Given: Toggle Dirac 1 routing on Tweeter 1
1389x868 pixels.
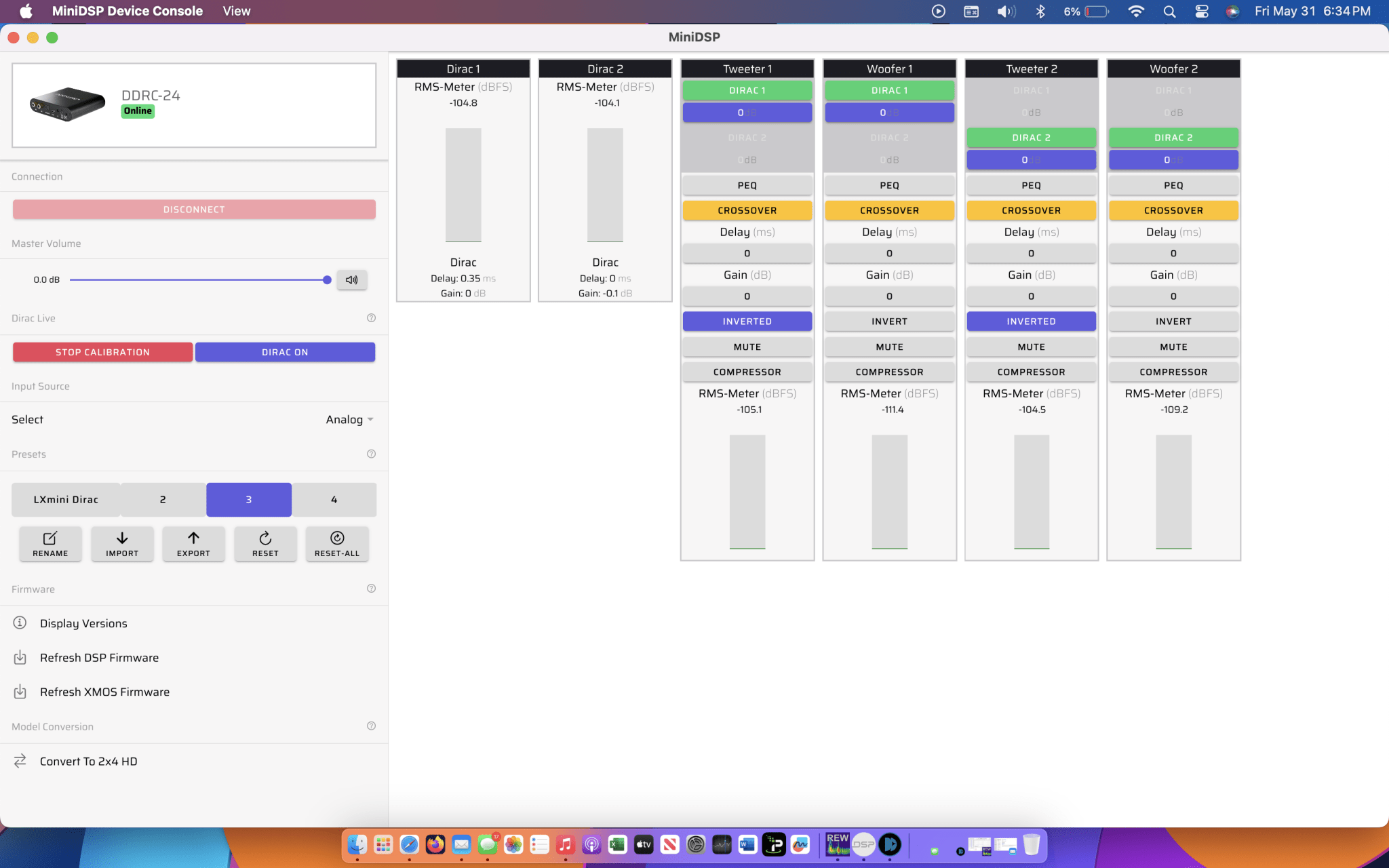Looking at the screenshot, I should [x=747, y=90].
